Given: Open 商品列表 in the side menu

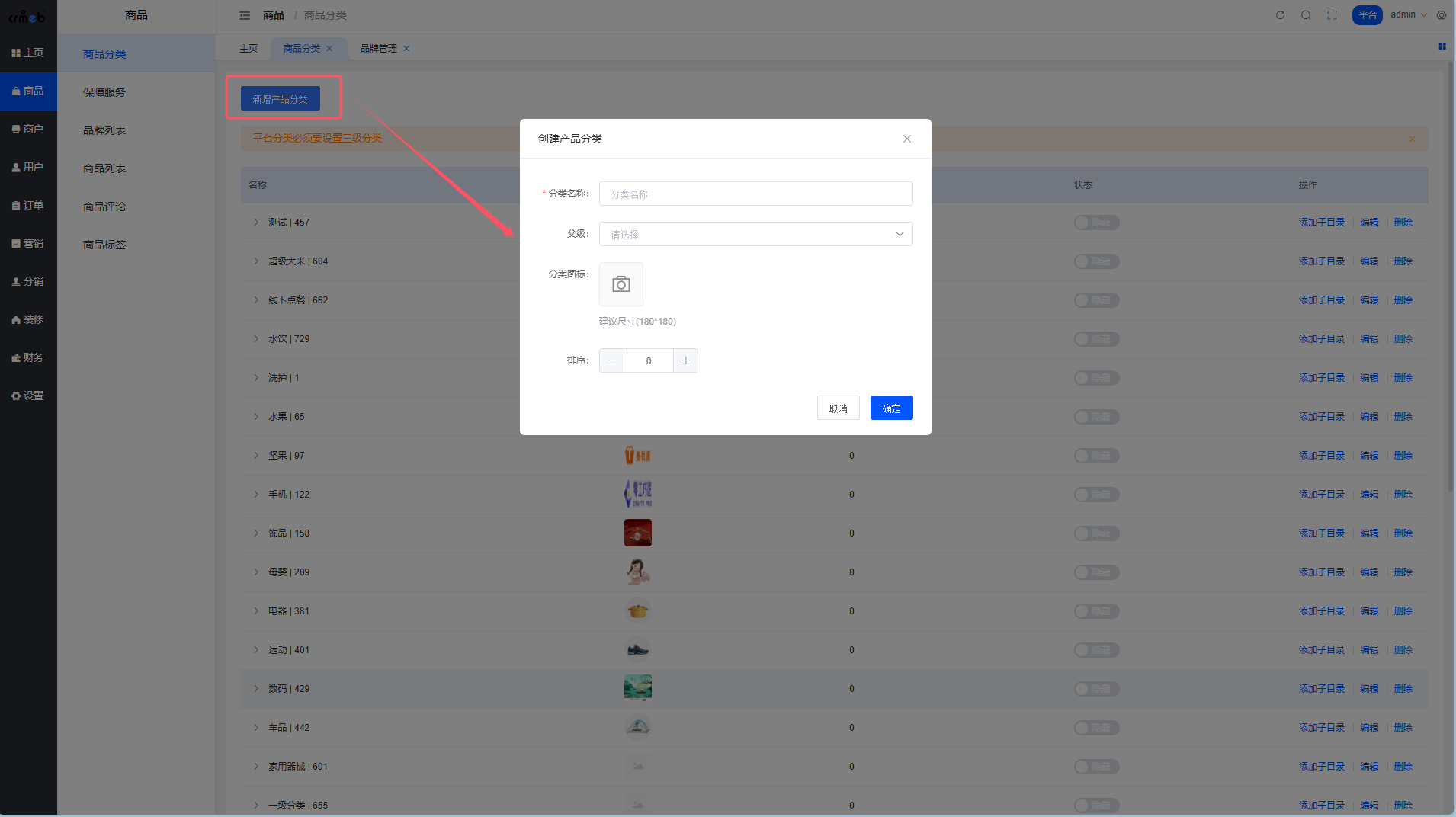Looking at the screenshot, I should coord(104,168).
